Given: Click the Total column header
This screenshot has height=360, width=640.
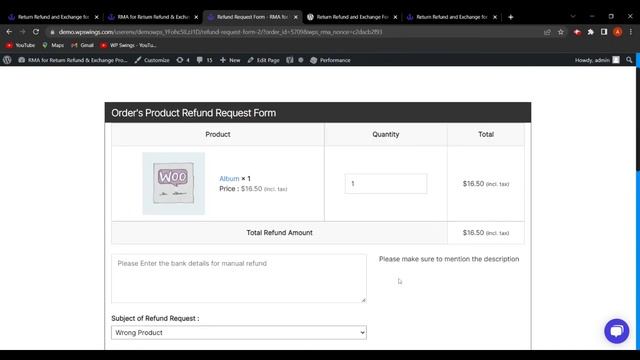Looking at the screenshot, I should (486, 134).
